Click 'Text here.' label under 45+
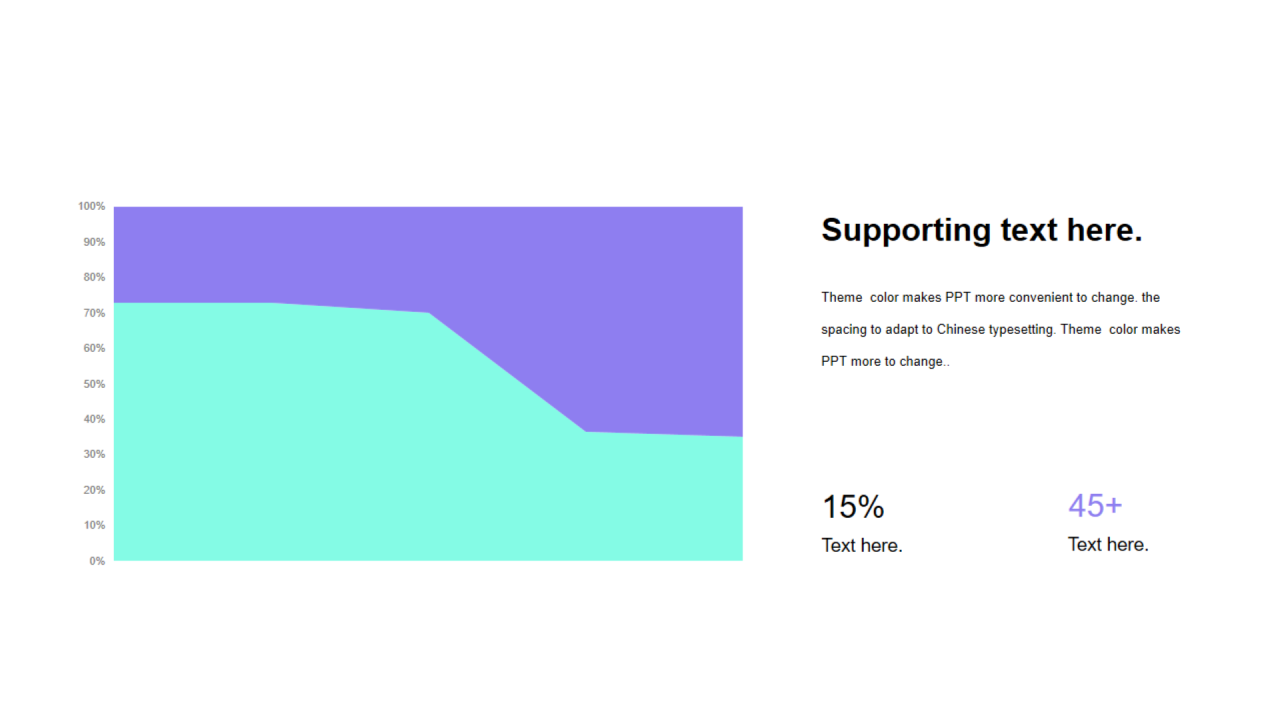1280x720 pixels. coord(1108,544)
